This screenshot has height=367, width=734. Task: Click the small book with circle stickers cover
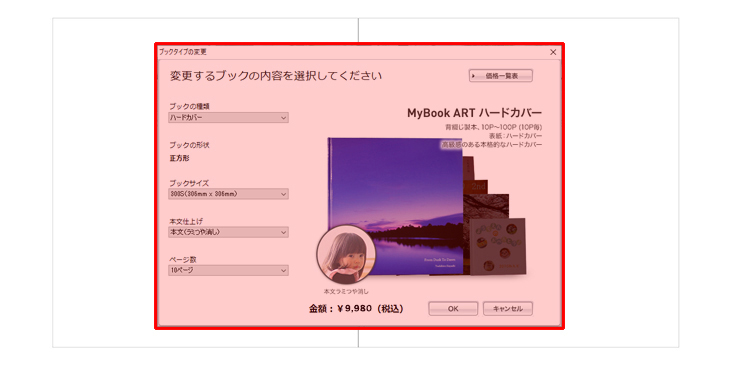tap(498, 246)
